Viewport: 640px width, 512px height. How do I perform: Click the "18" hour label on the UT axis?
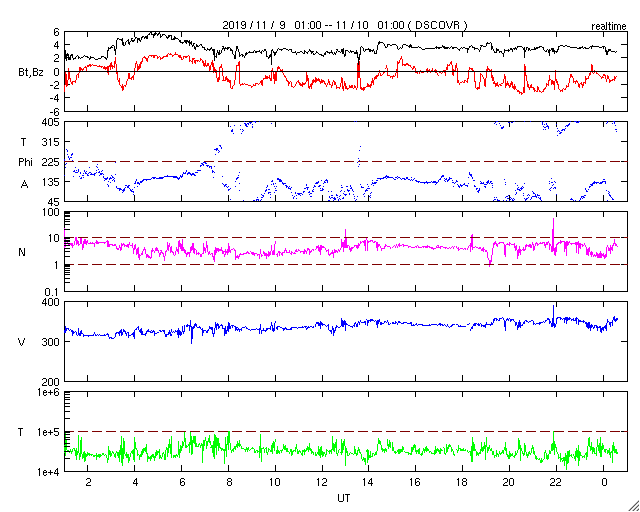point(462,481)
